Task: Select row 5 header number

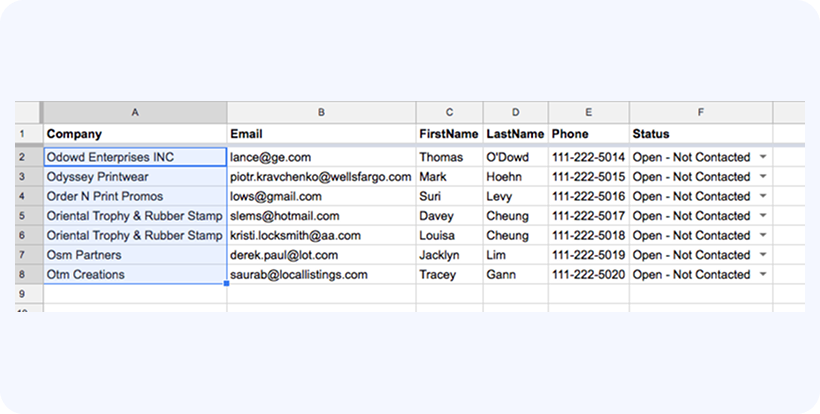Action: pos(22,216)
